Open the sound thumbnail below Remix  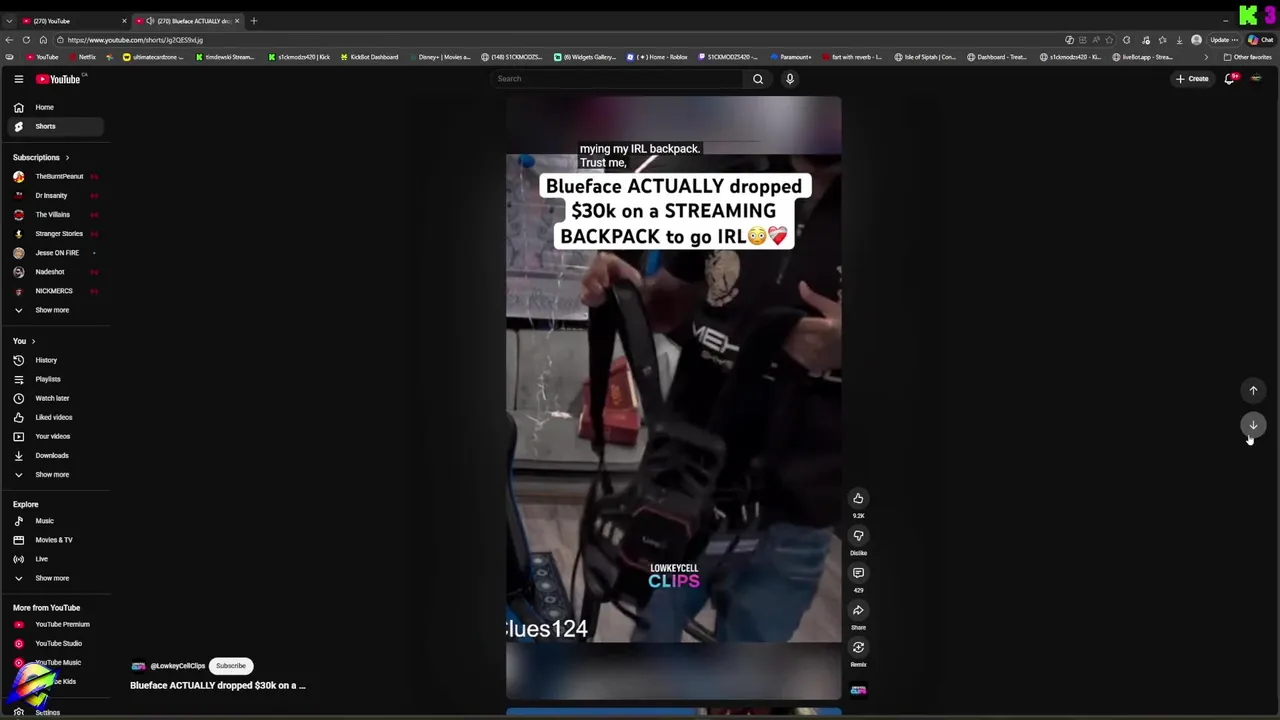tap(858, 690)
